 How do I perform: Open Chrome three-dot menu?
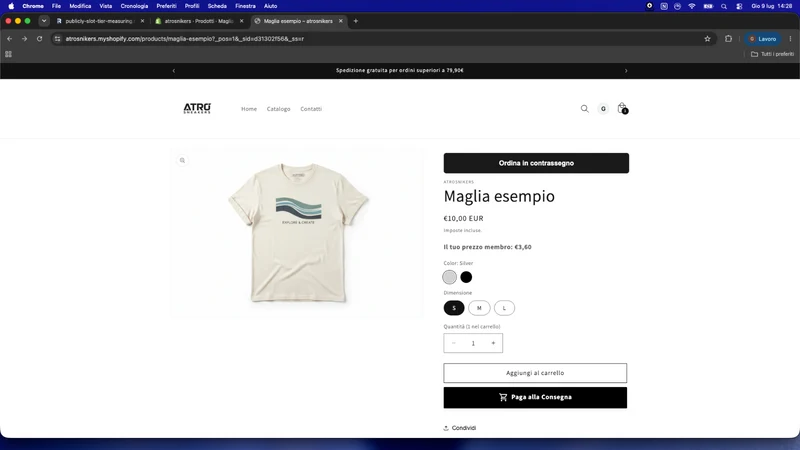coord(790,39)
